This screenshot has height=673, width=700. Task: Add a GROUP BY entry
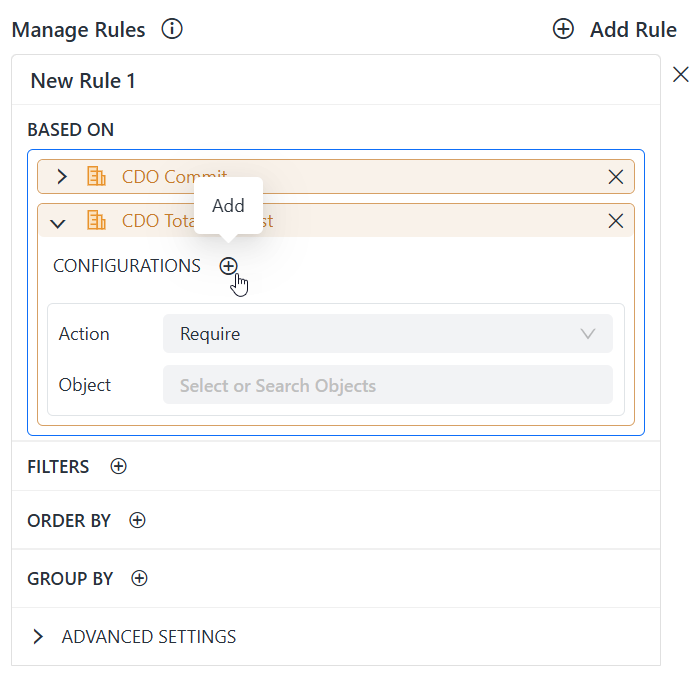[140, 579]
